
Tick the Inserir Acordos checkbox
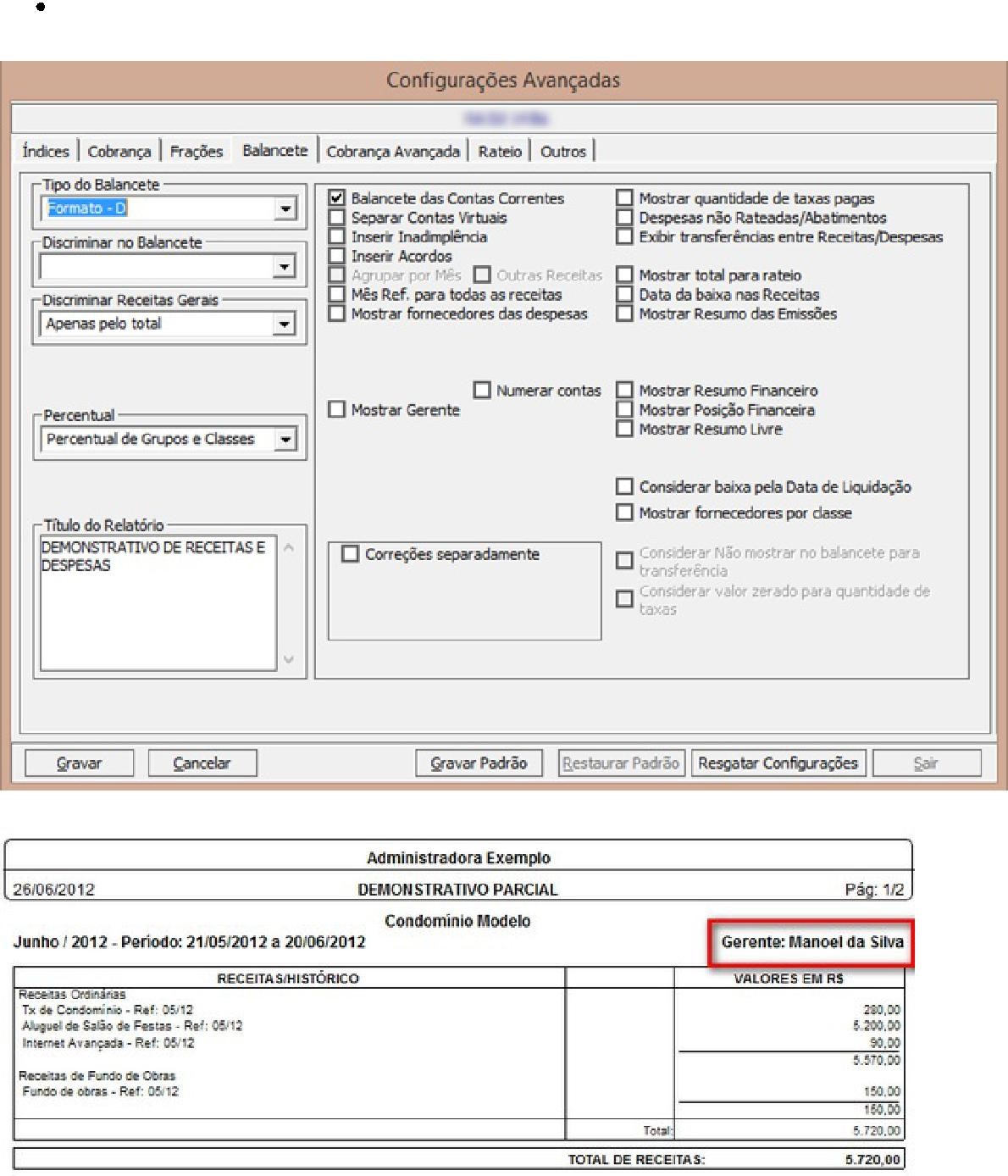[337, 256]
